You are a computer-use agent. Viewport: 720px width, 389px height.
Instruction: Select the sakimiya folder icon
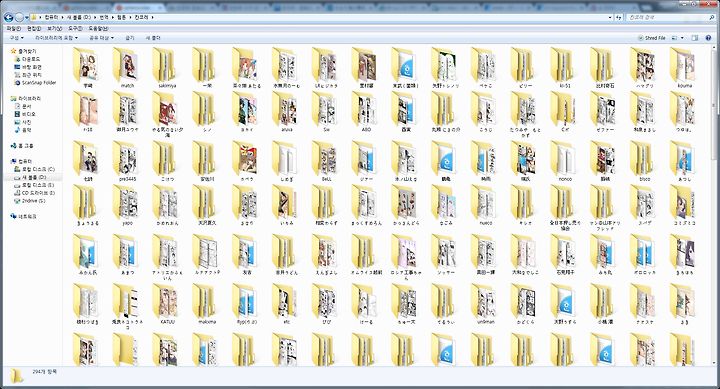166,64
